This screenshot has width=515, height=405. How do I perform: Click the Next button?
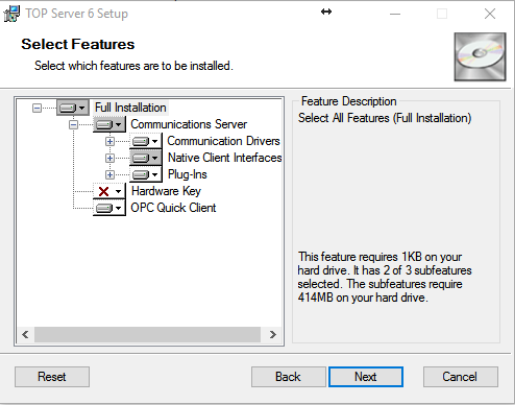pyautogui.click(x=366, y=377)
